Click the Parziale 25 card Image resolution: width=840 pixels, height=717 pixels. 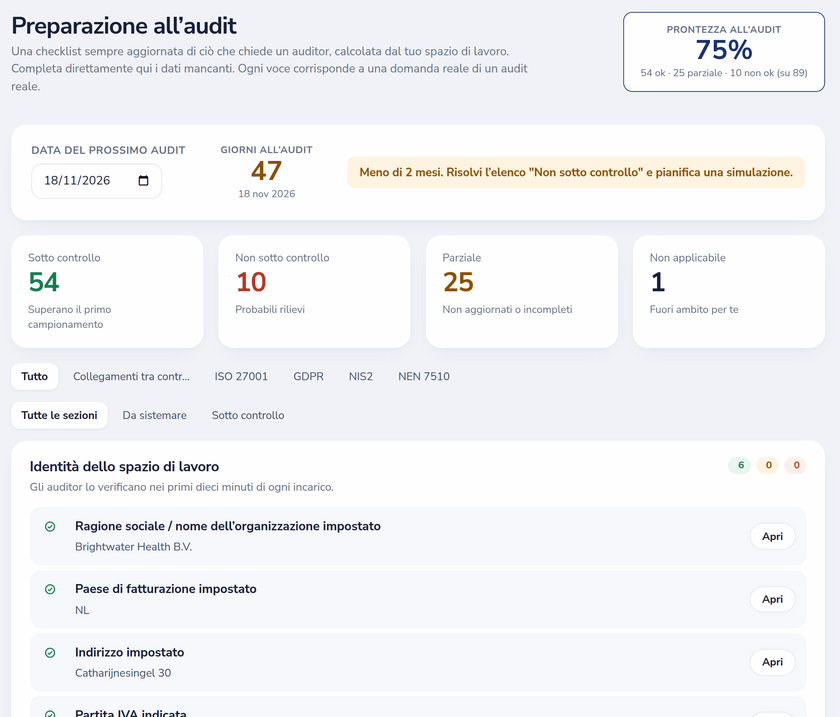(522, 292)
